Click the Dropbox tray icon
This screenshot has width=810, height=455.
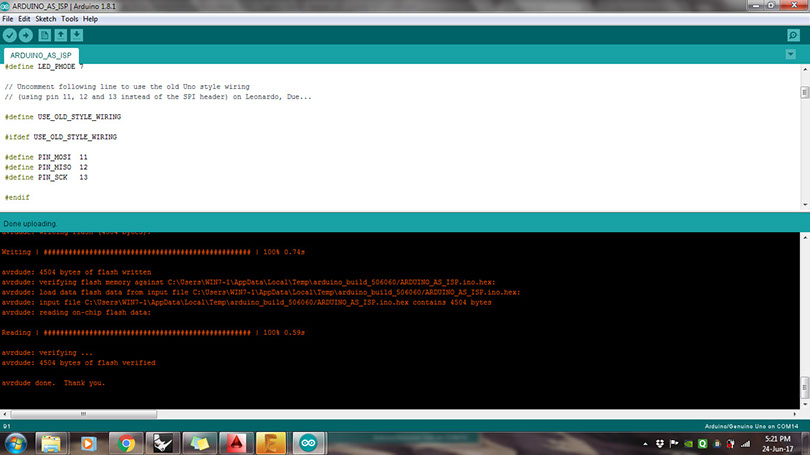tap(660, 444)
